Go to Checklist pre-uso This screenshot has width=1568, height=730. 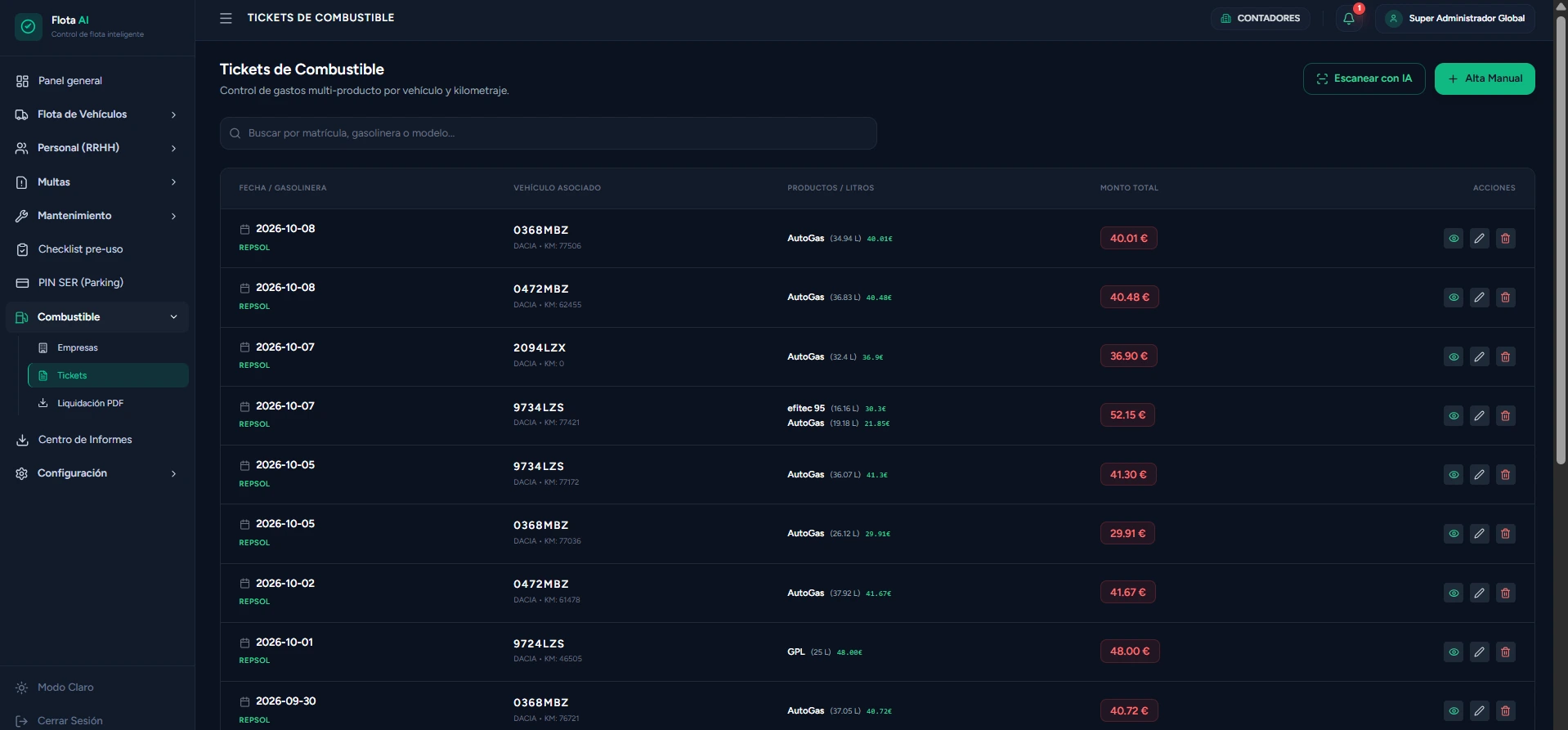pos(97,249)
